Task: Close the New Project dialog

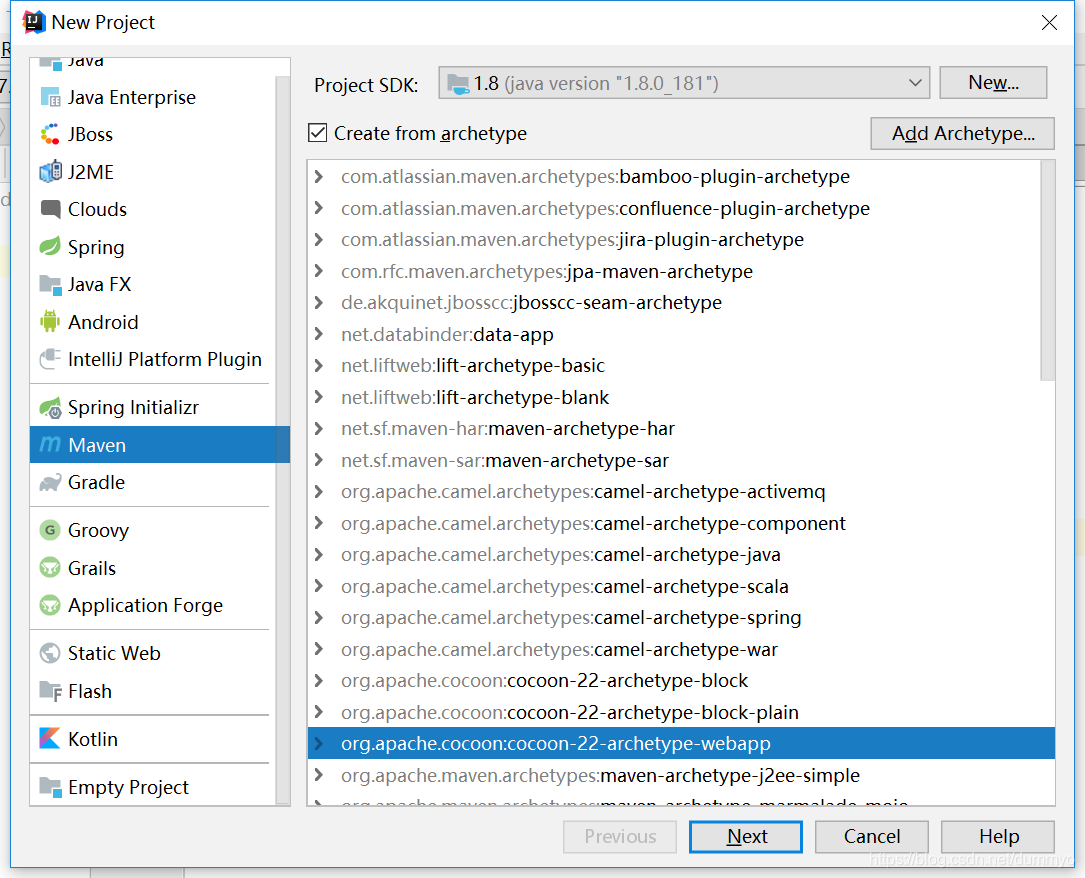Action: pos(1049,22)
